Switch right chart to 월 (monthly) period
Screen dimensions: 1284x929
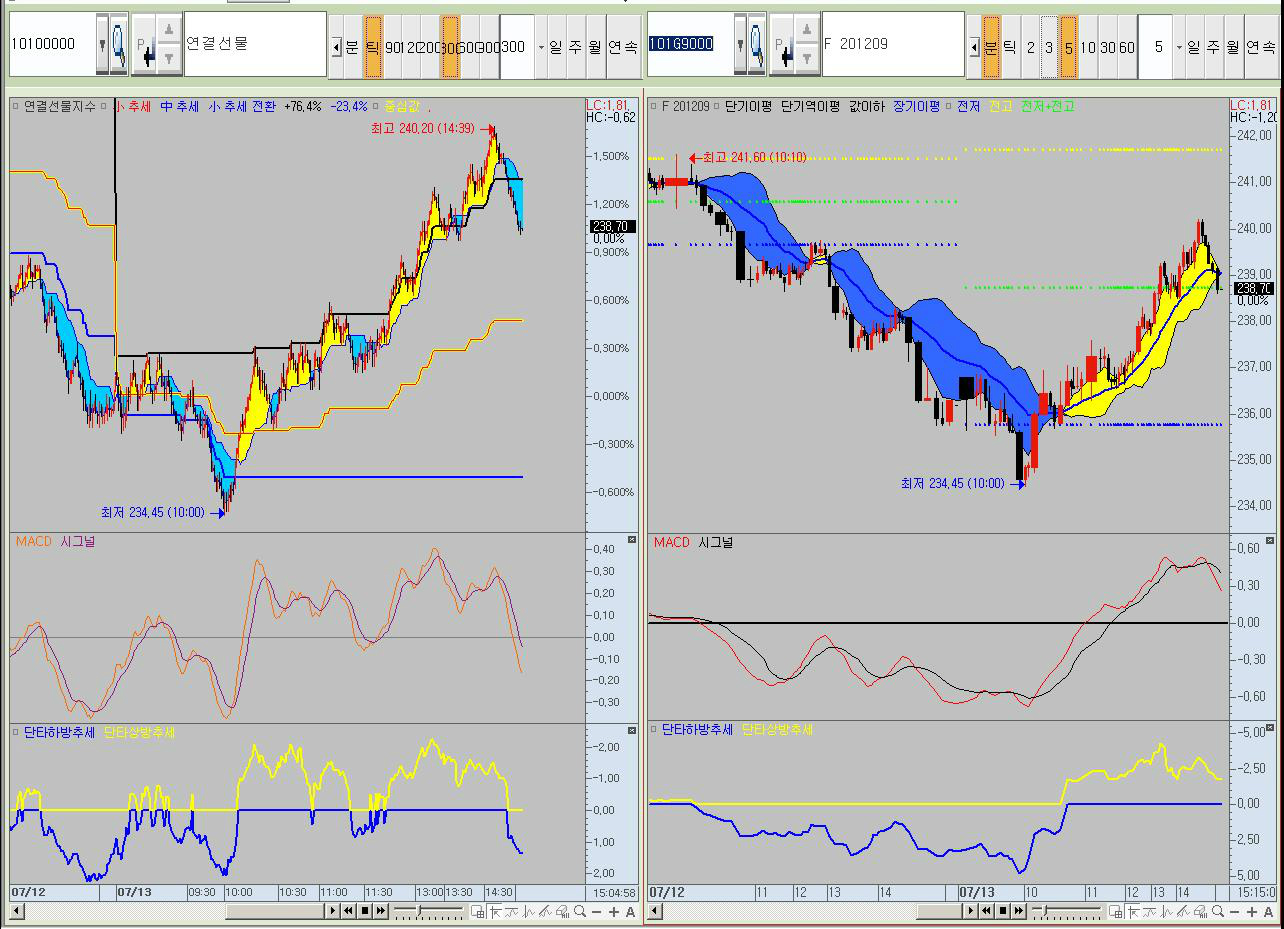[x=1232, y=47]
